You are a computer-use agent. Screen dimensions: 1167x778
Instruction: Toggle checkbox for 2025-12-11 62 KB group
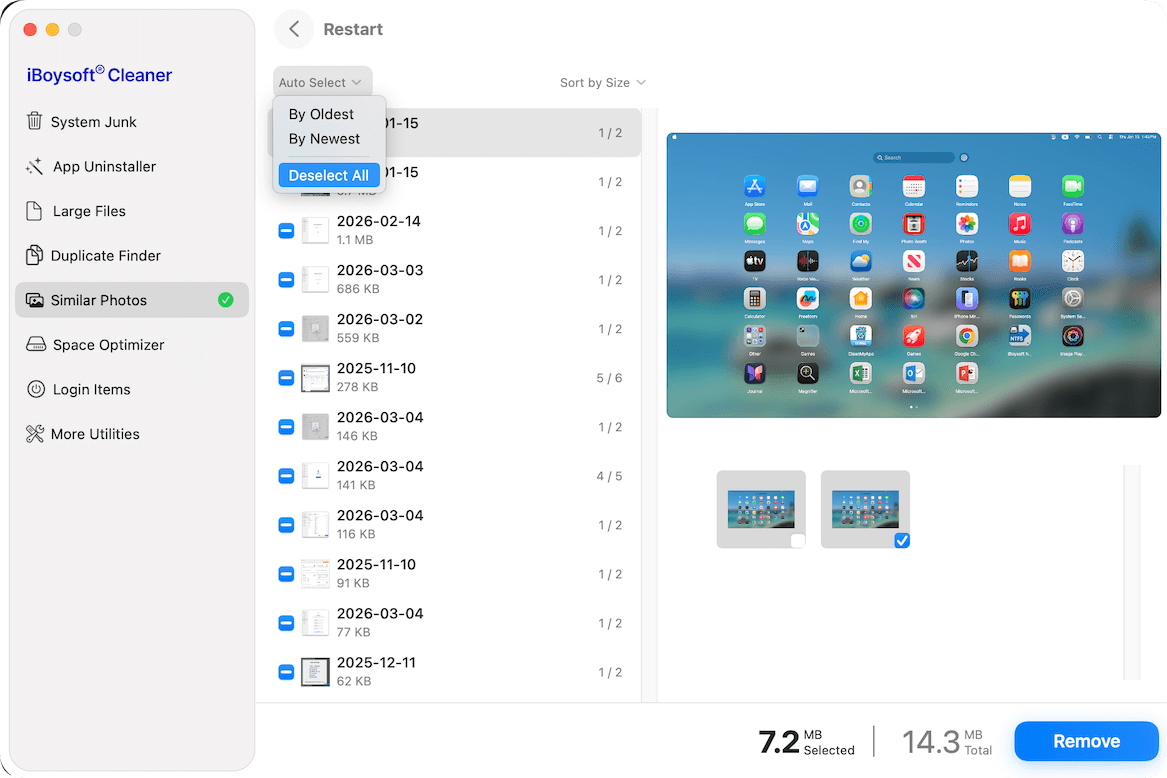click(x=286, y=672)
